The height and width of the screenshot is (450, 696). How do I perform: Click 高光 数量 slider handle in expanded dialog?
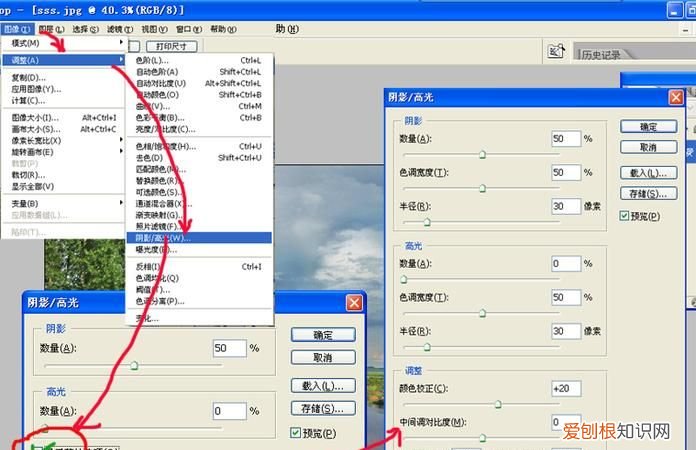click(x=403, y=279)
